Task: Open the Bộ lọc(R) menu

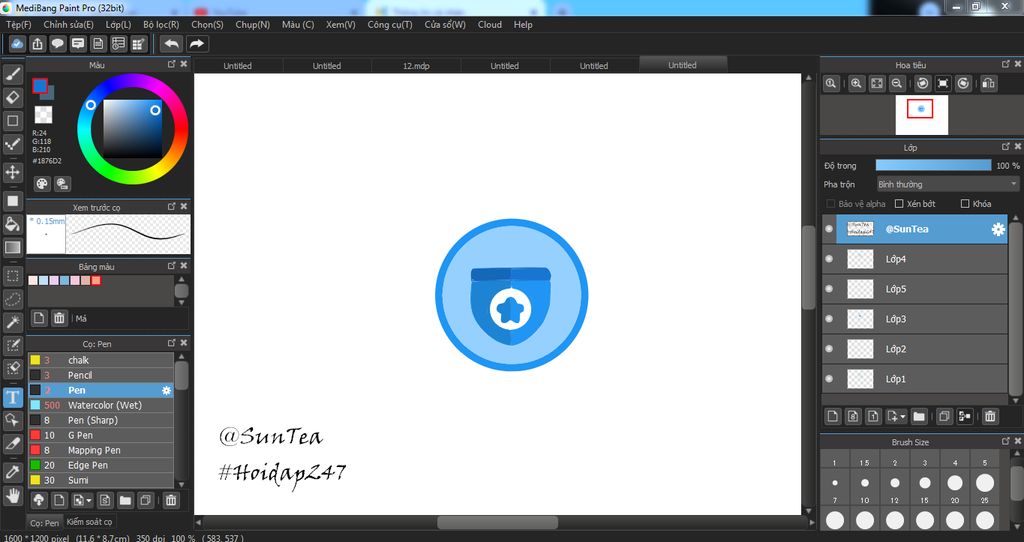Action: point(161,24)
